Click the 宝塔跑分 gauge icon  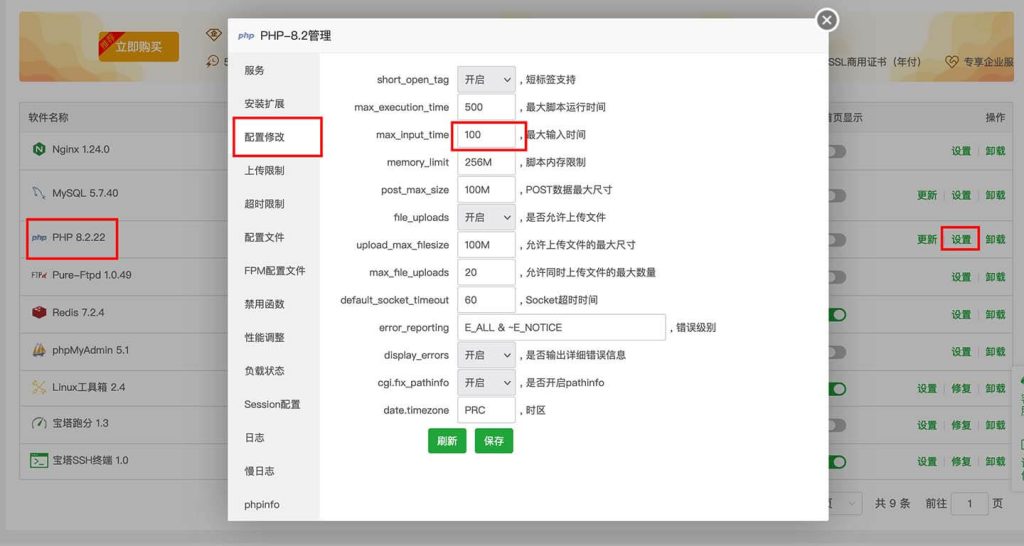39,423
